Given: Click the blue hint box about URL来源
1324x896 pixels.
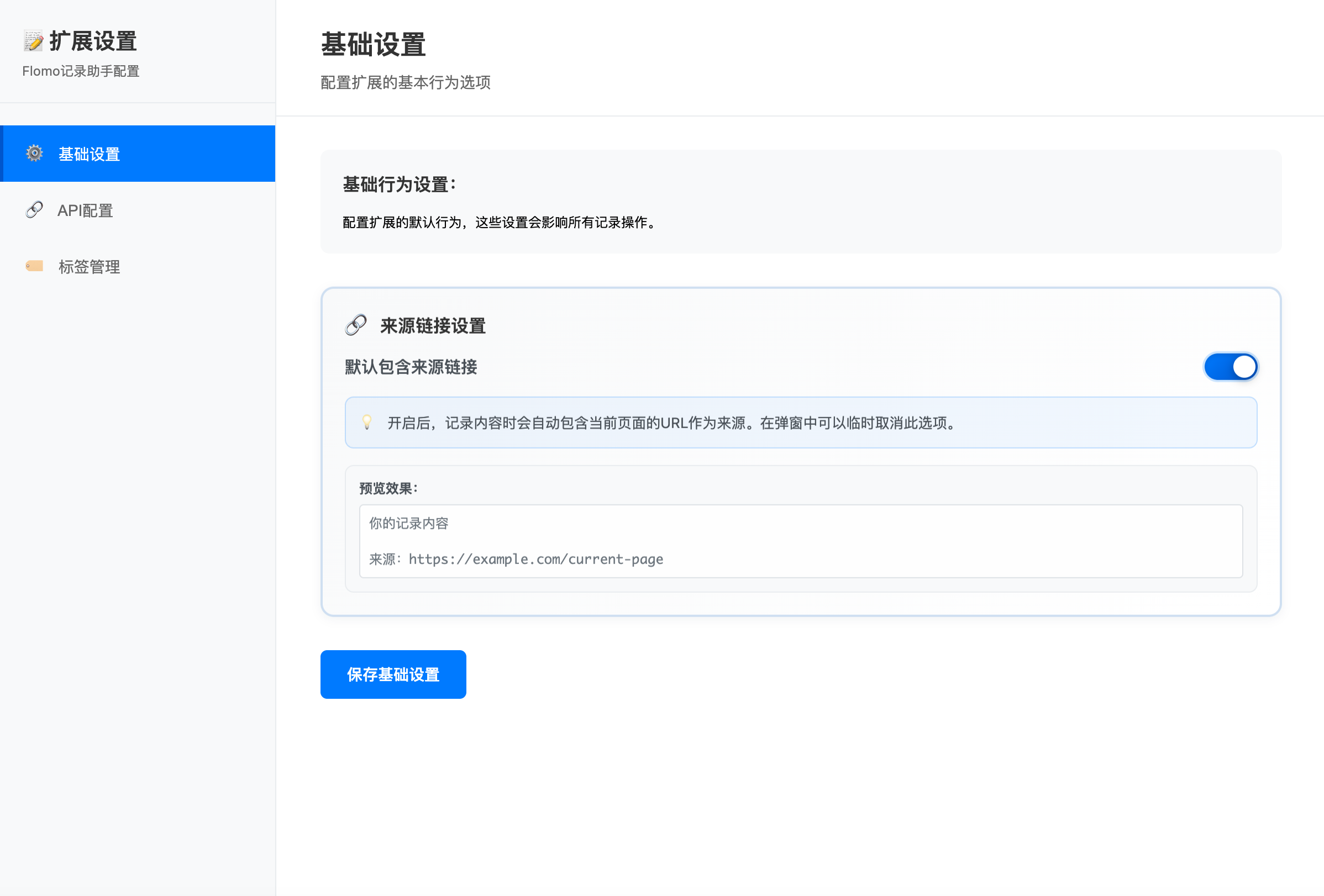Looking at the screenshot, I should (x=801, y=423).
